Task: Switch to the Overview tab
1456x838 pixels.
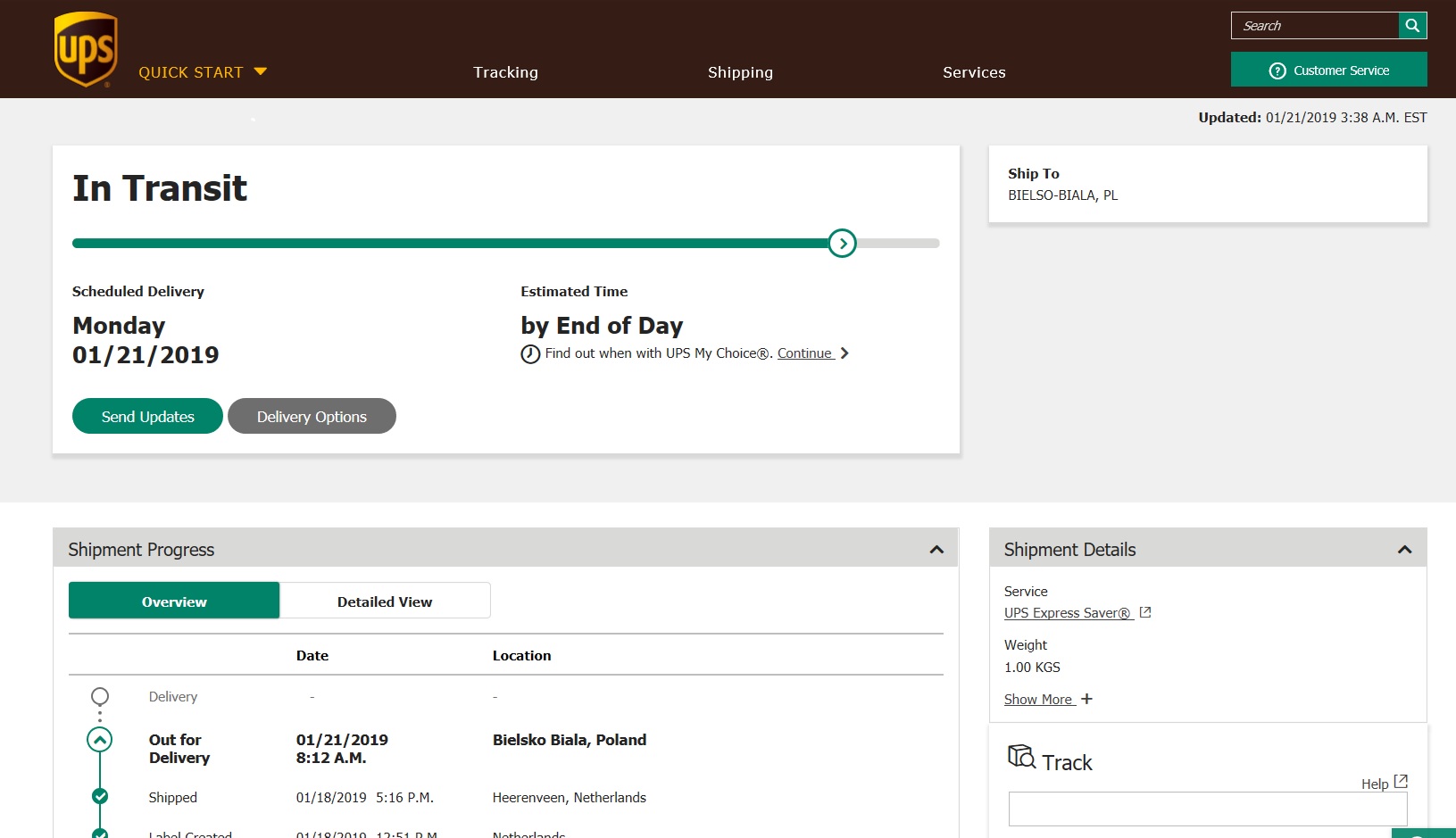Action: coord(174,601)
